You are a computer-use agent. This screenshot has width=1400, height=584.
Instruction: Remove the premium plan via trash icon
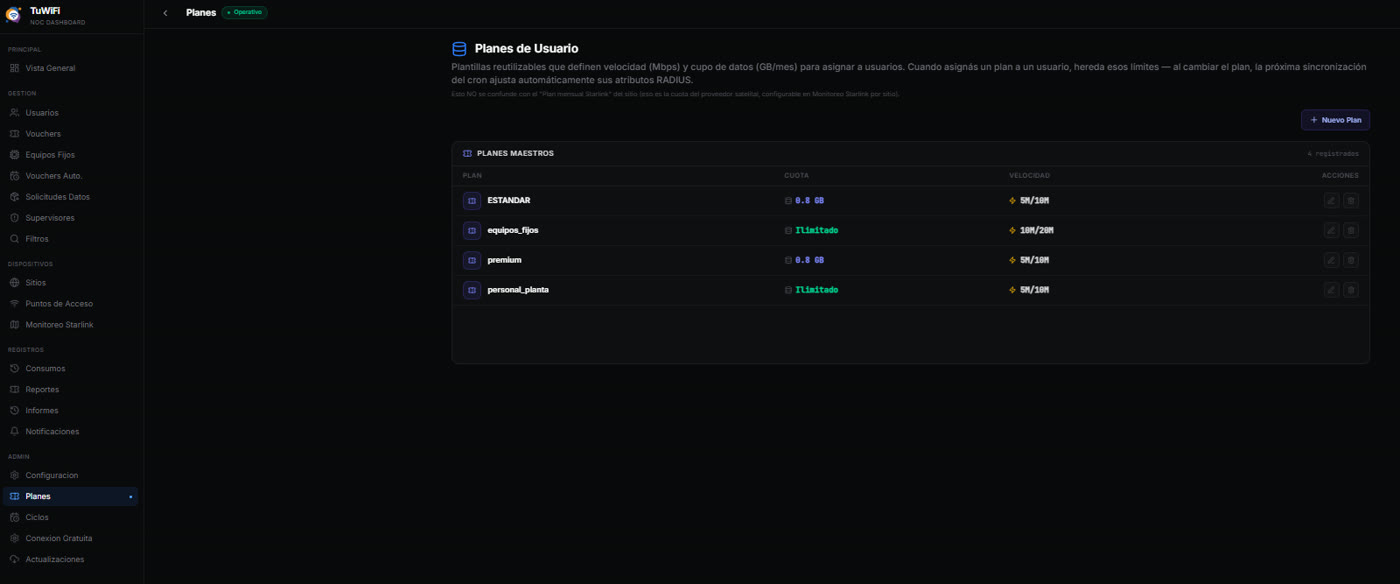[1351, 260]
